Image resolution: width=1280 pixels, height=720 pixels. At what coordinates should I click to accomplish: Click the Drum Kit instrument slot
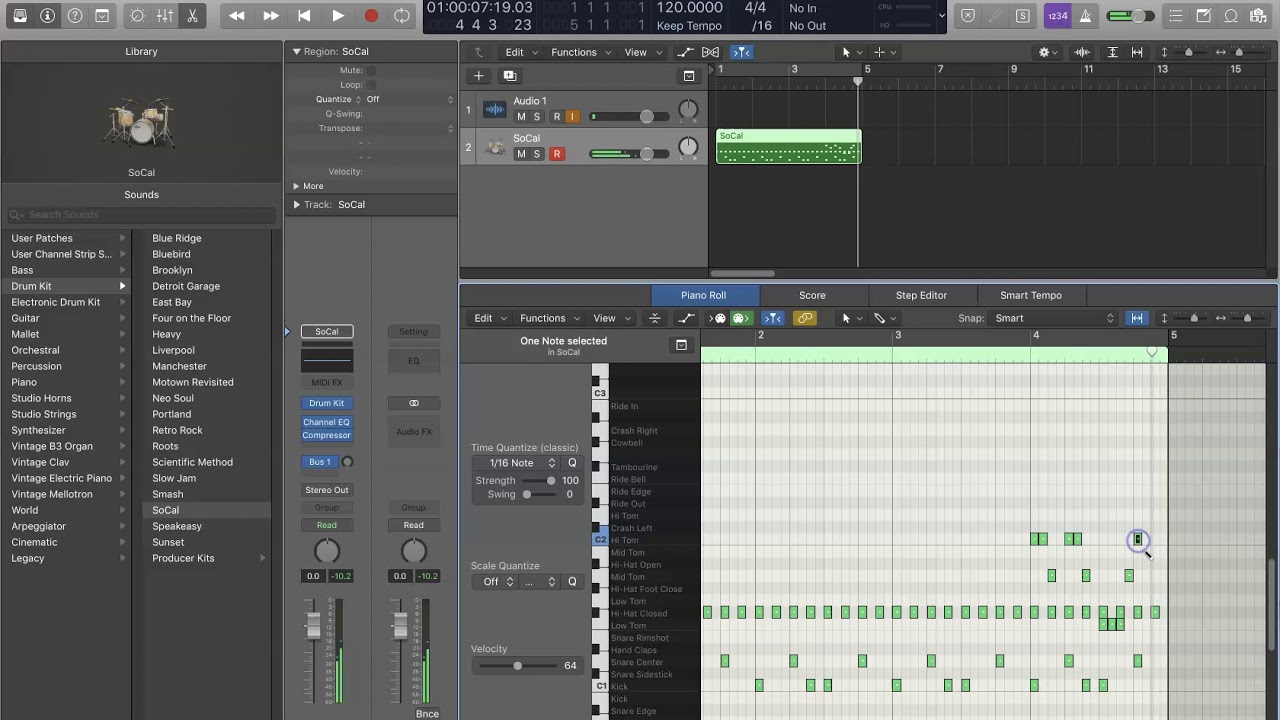click(x=327, y=403)
